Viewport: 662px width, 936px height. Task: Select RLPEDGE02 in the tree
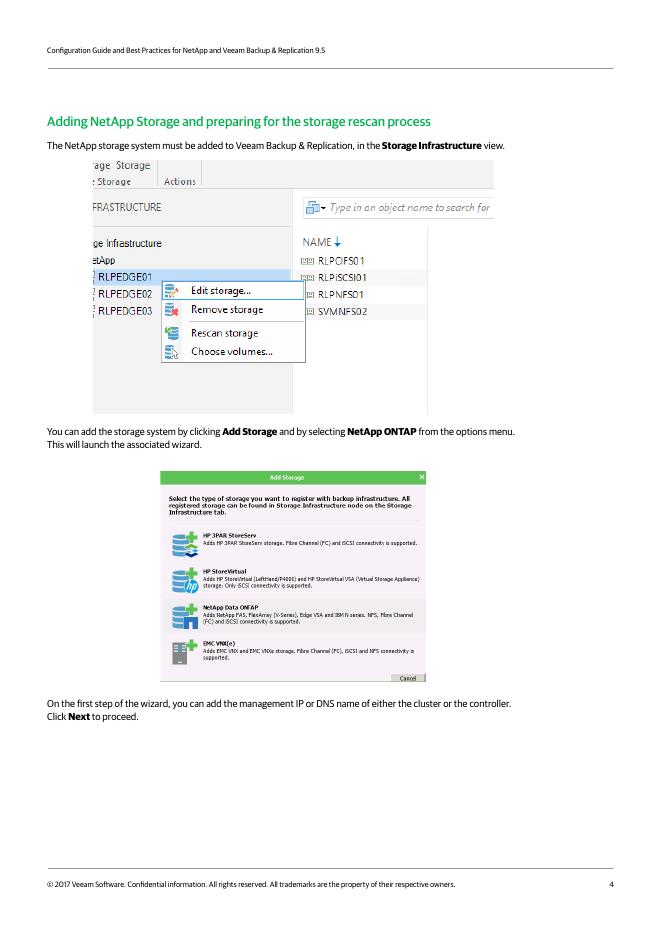coord(125,294)
